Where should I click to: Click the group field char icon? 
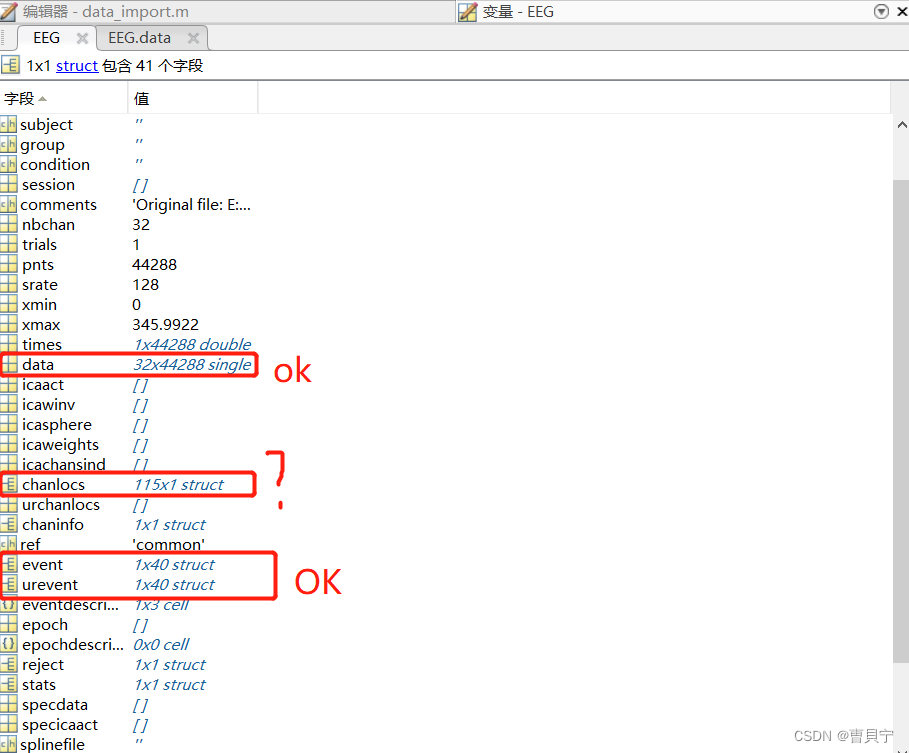click(x=8, y=144)
